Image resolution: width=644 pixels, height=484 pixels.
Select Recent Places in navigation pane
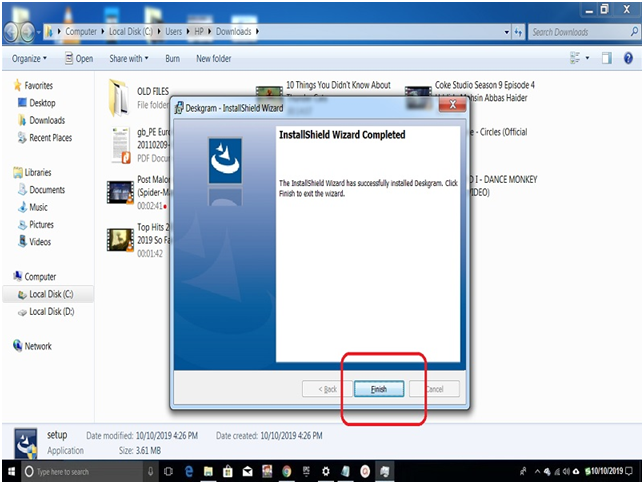45,138
